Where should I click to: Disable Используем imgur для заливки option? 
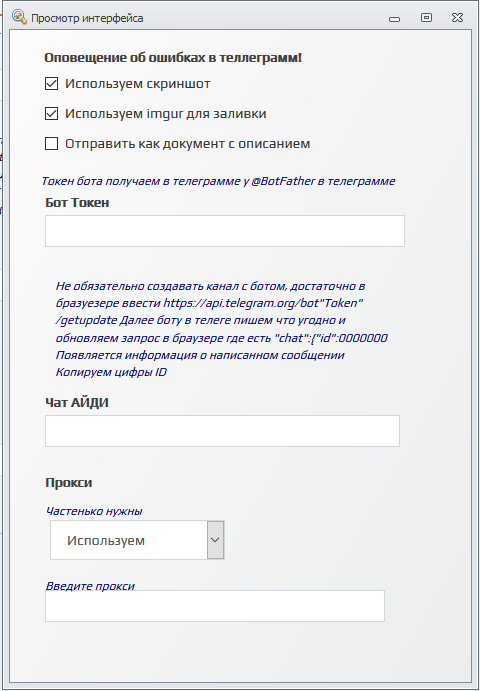[52, 113]
